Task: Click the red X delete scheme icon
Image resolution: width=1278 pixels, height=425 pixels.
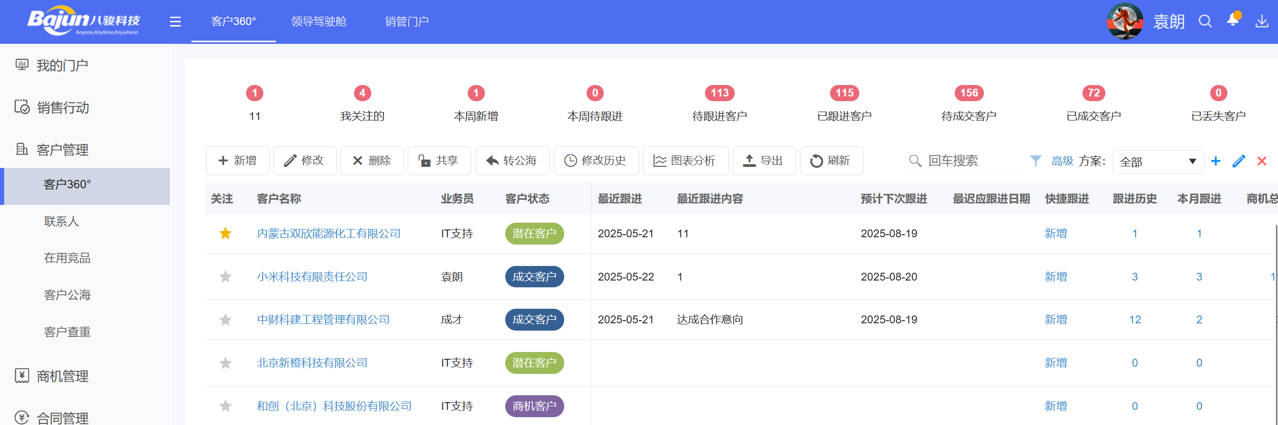Action: tap(1262, 161)
